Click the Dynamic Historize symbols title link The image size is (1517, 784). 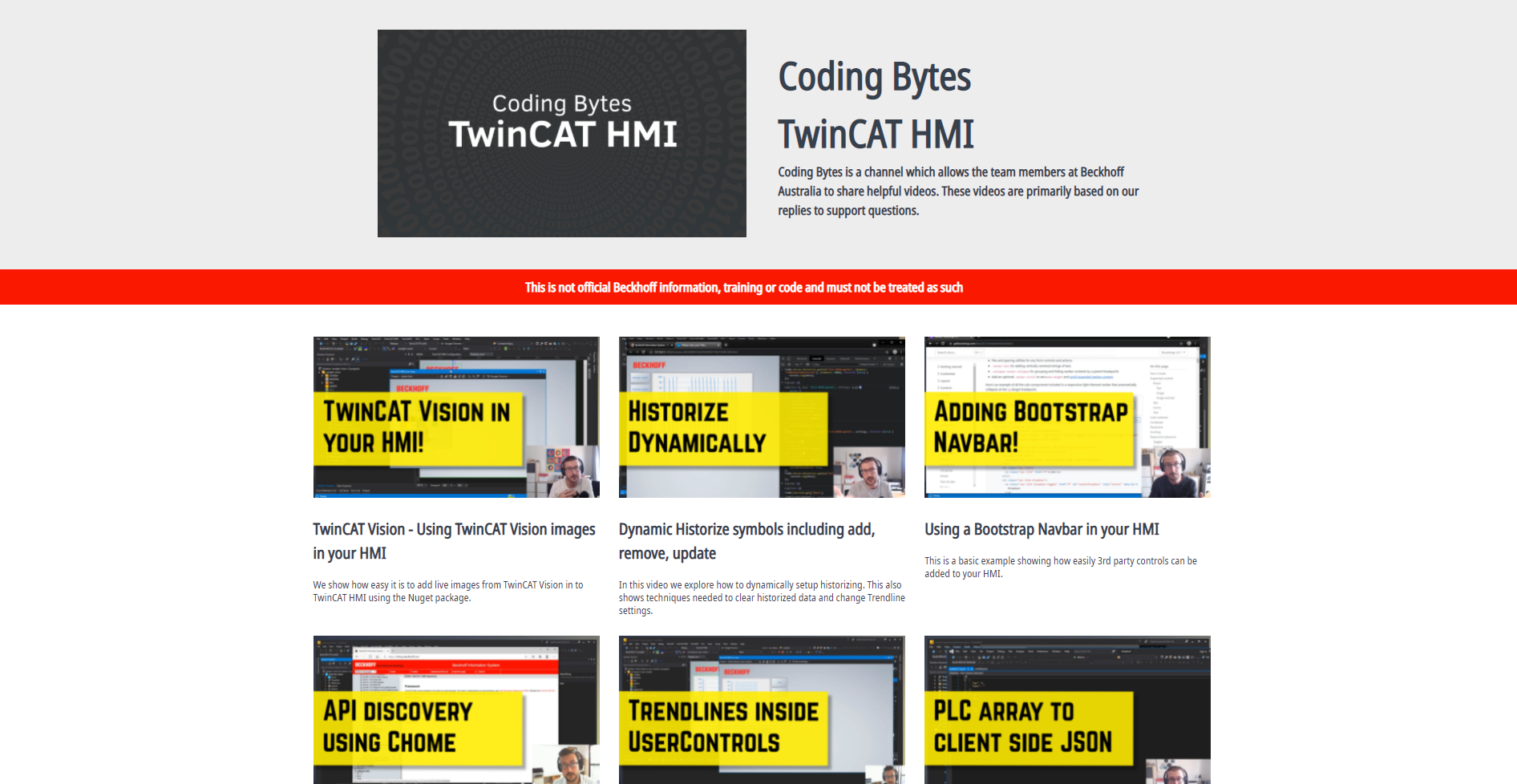click(x=746, y=541)
